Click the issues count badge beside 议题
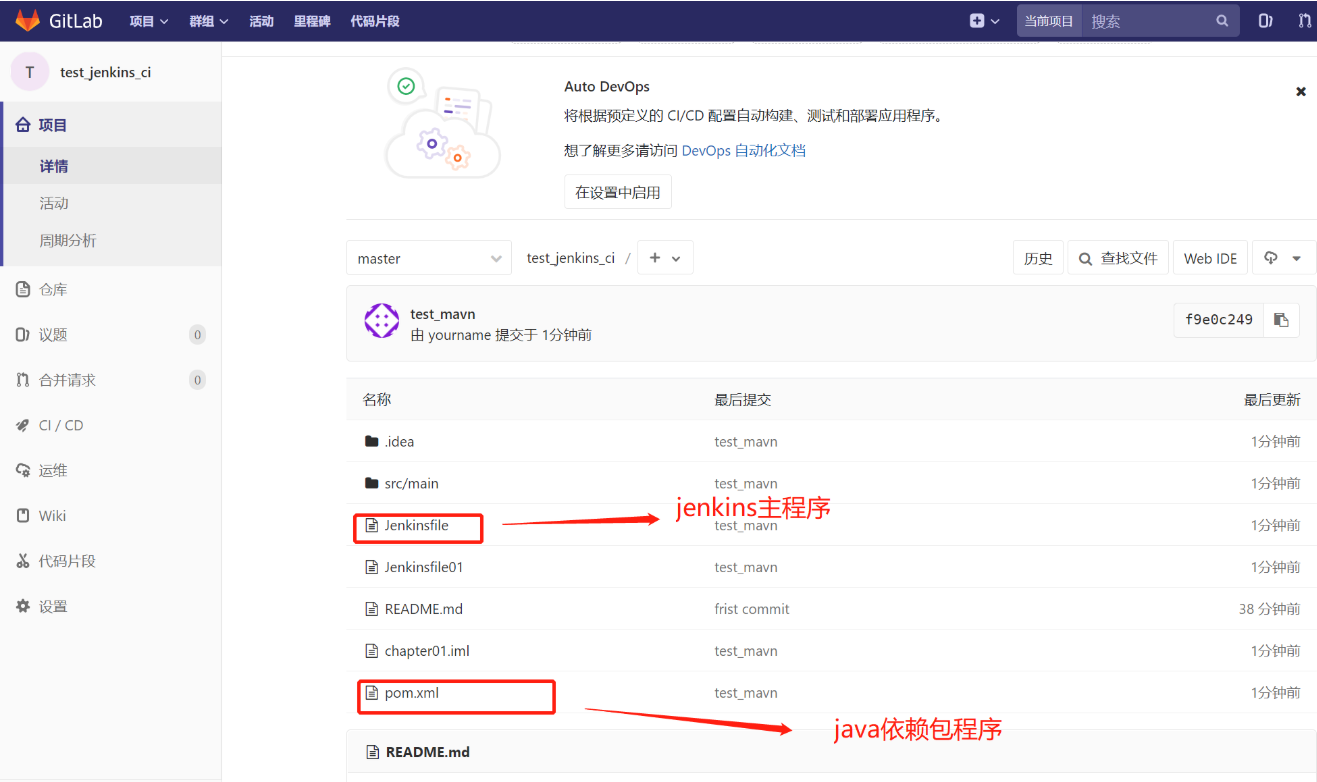This screenshot has height=782, width=1317. [197, 335]
